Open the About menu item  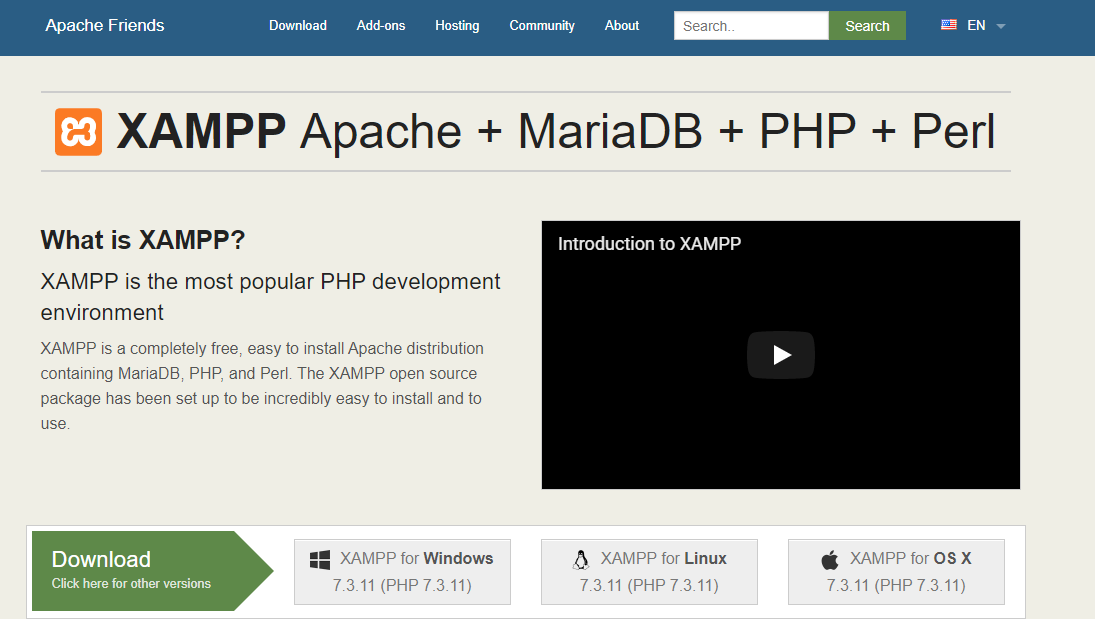pos(621,25)
